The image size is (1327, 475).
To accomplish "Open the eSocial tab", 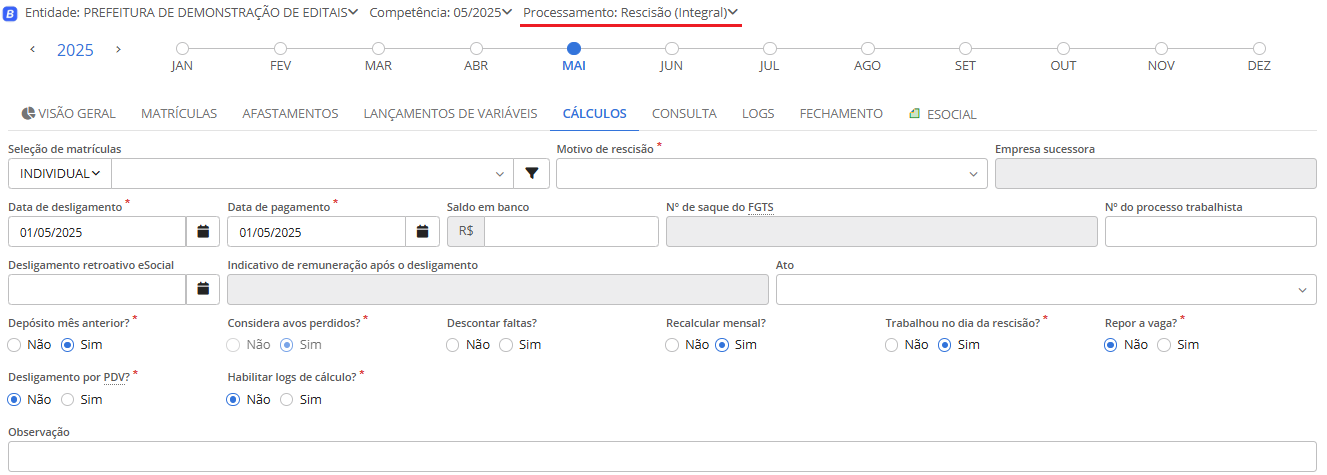I will click(x=942, y=114).
